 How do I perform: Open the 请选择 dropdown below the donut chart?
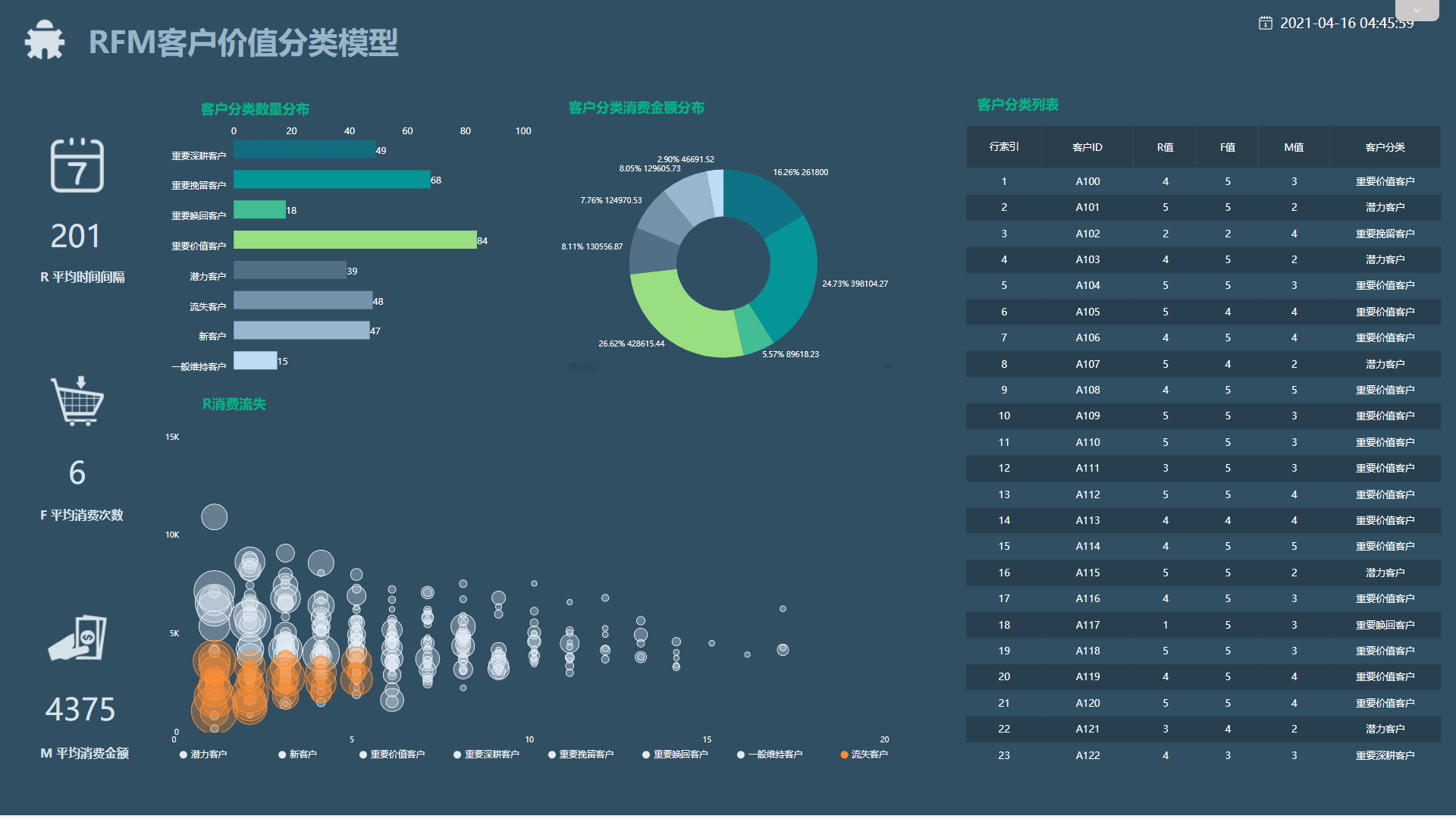click(583, 367)
